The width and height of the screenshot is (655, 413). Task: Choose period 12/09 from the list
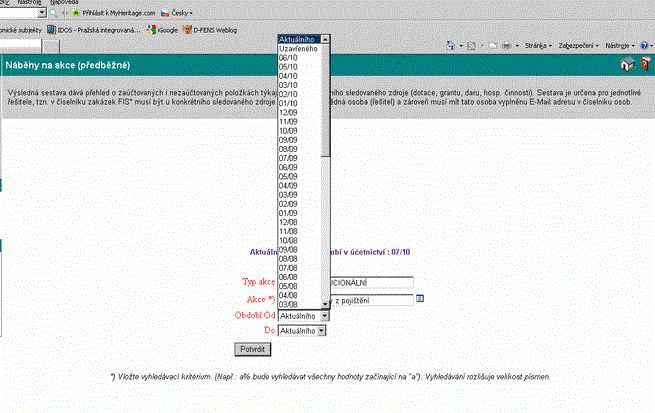300,112
